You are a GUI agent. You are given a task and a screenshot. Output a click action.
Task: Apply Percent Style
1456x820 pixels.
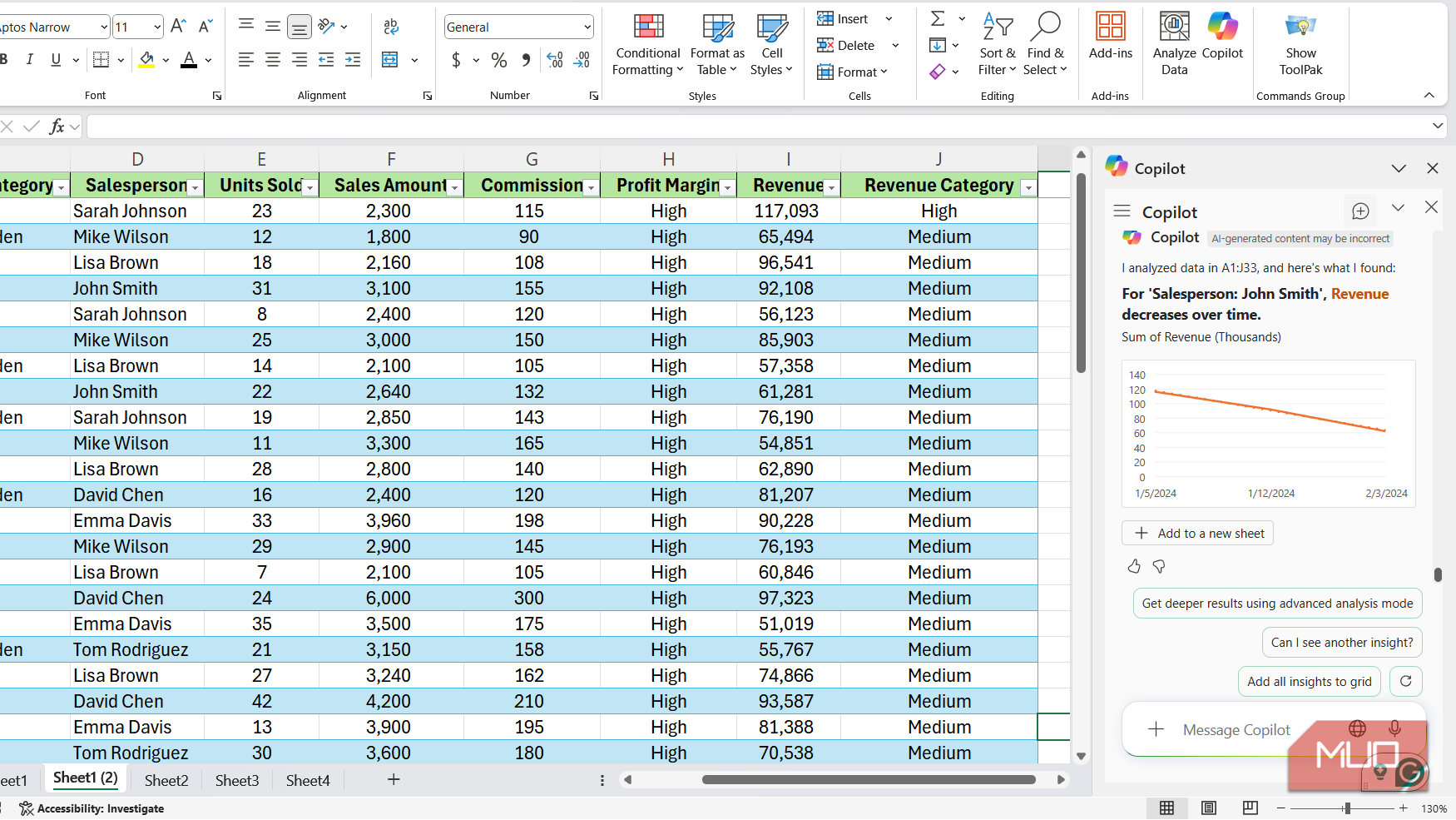[499, 60]
